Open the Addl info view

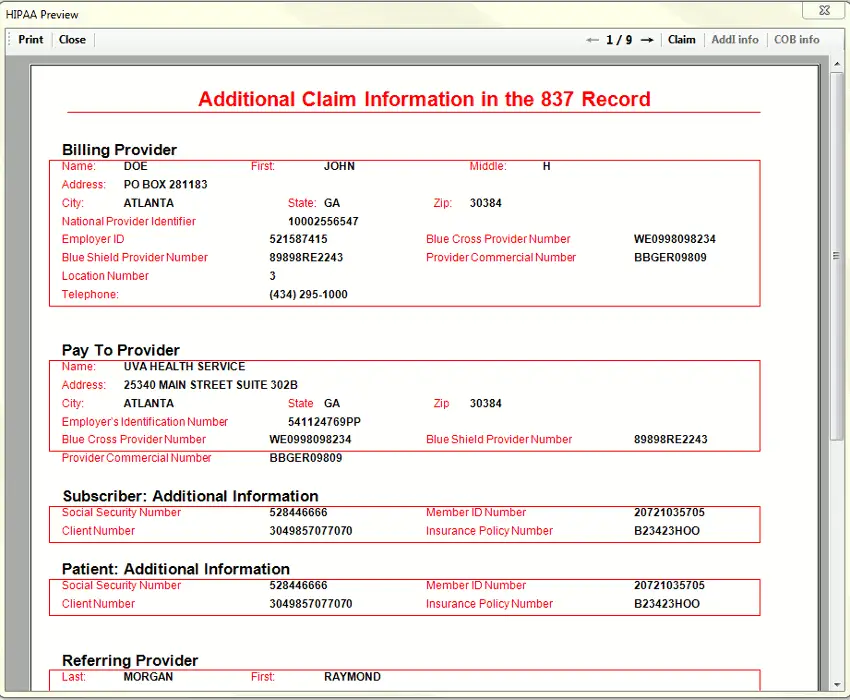point(735,40)
